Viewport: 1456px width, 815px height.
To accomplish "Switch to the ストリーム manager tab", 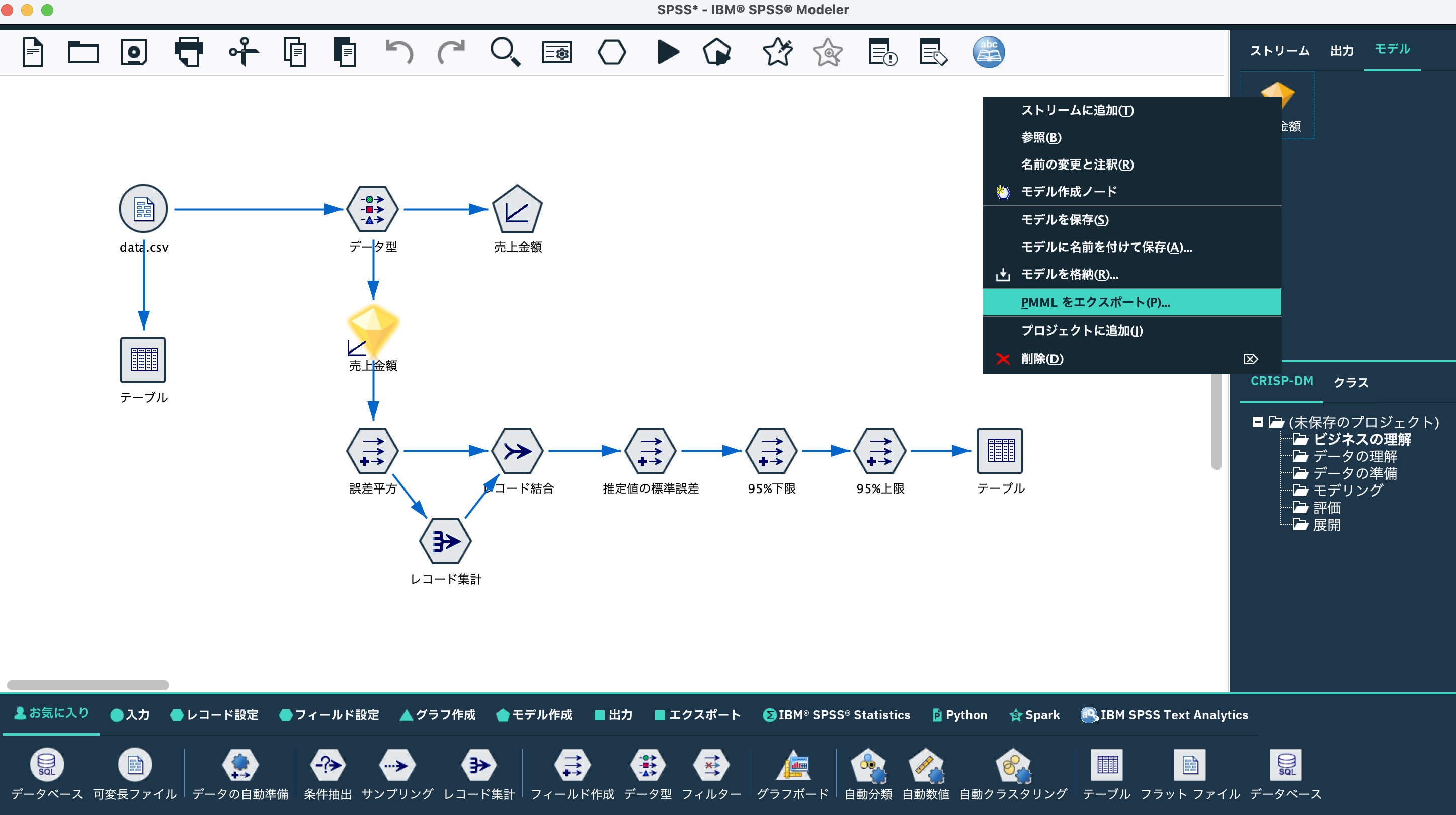I will [x=1279, y=51].
